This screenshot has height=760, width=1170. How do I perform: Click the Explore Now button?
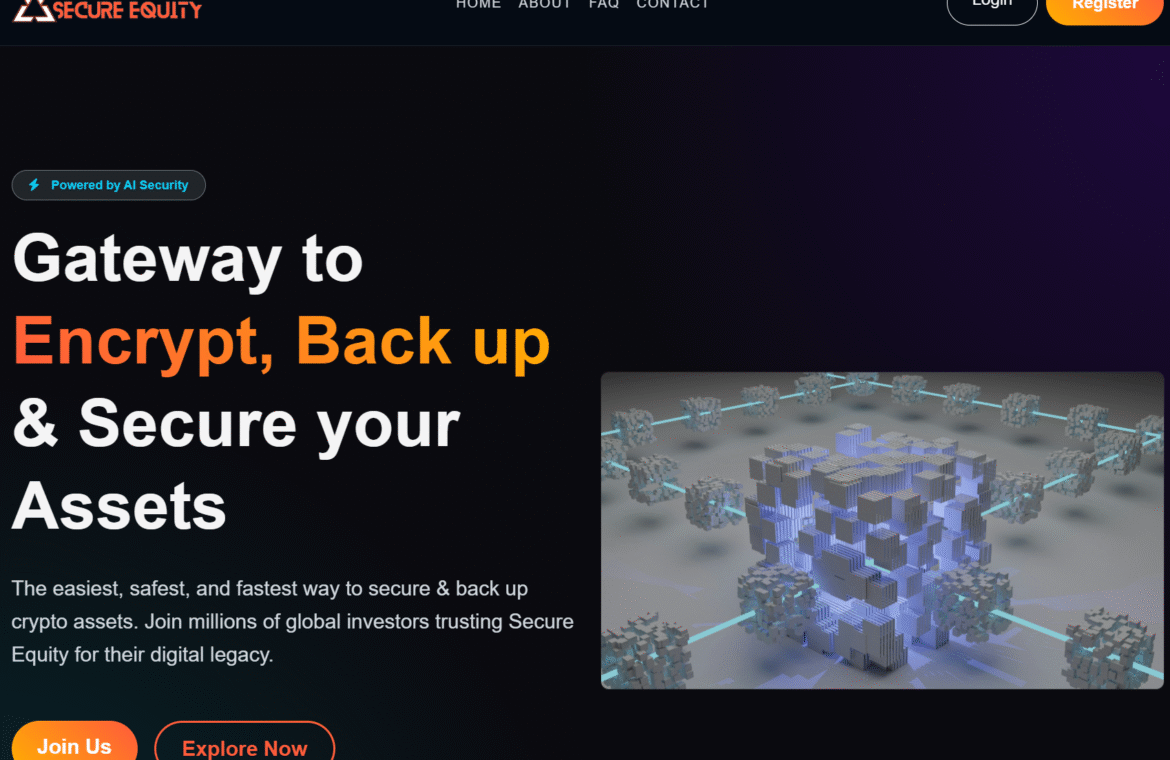click(245, 742)
